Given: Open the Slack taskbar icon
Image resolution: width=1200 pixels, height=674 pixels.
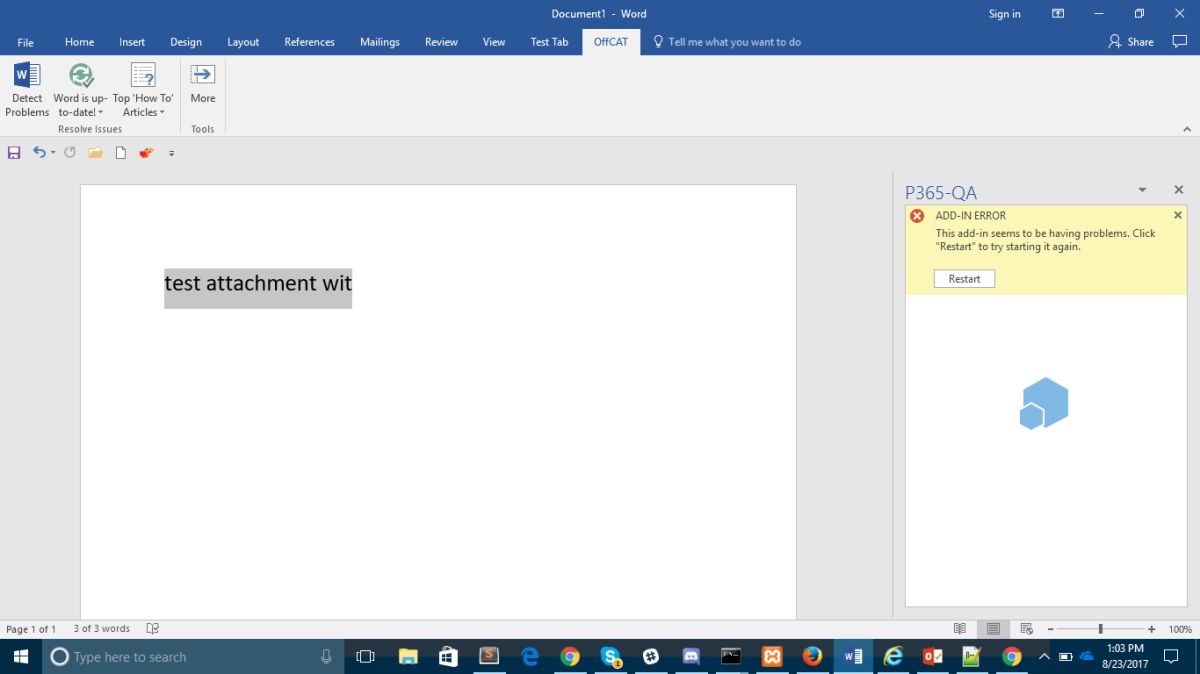Looking at the screenshot, I should [x=651, y=657].
